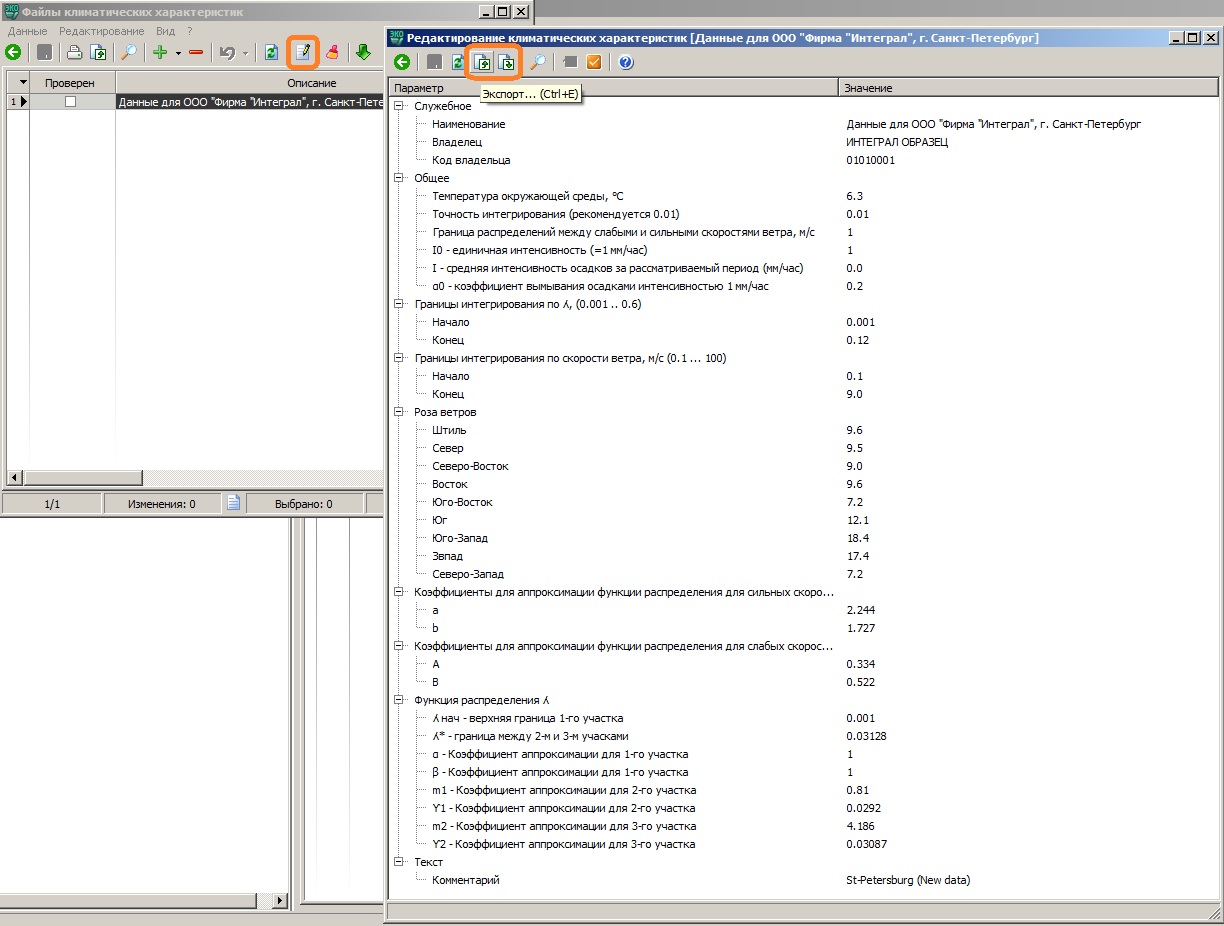Select the Температура окружающей среды value 6.3
Image resolution: width=1224 pixels, height=926 pixels.
coord(854,196)
